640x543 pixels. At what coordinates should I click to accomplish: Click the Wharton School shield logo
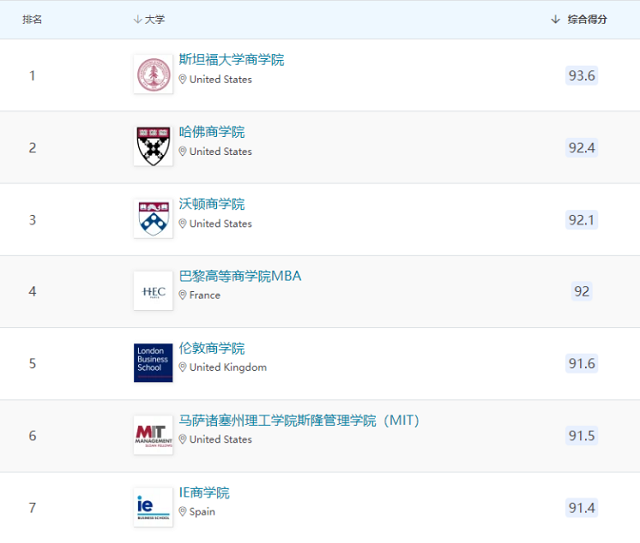tap(153, 219)
